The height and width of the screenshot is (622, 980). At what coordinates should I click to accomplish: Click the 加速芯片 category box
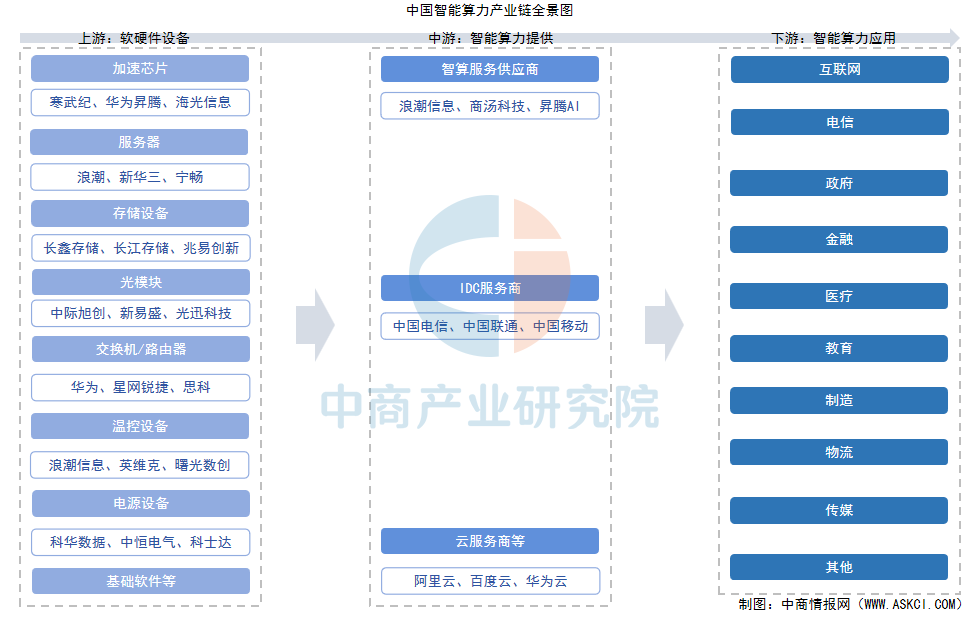tap(140, 69)
